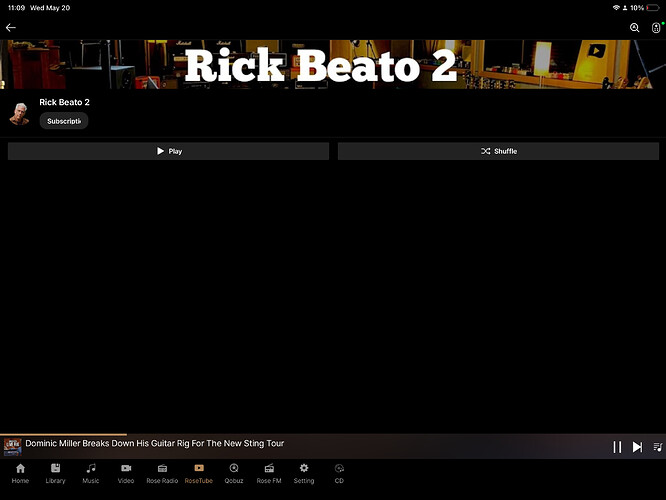The height and width of the screenshot is (500, 666).
Task: Open the now playing thumbnail
Action: (x=13, y=446)
